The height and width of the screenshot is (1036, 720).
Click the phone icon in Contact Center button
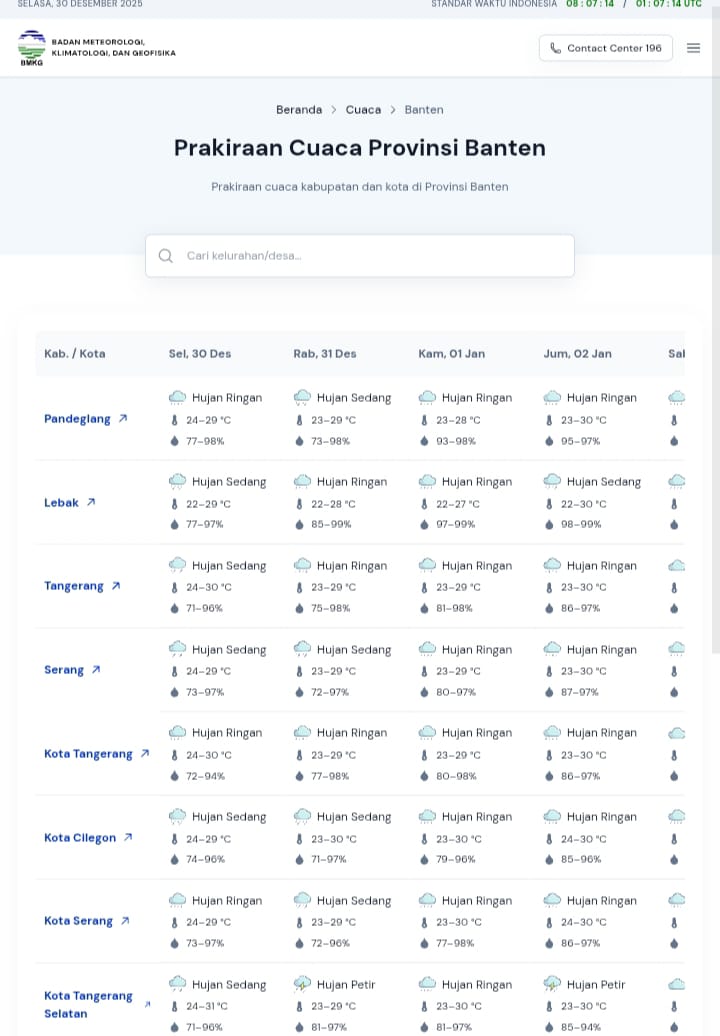coord(555,48)
